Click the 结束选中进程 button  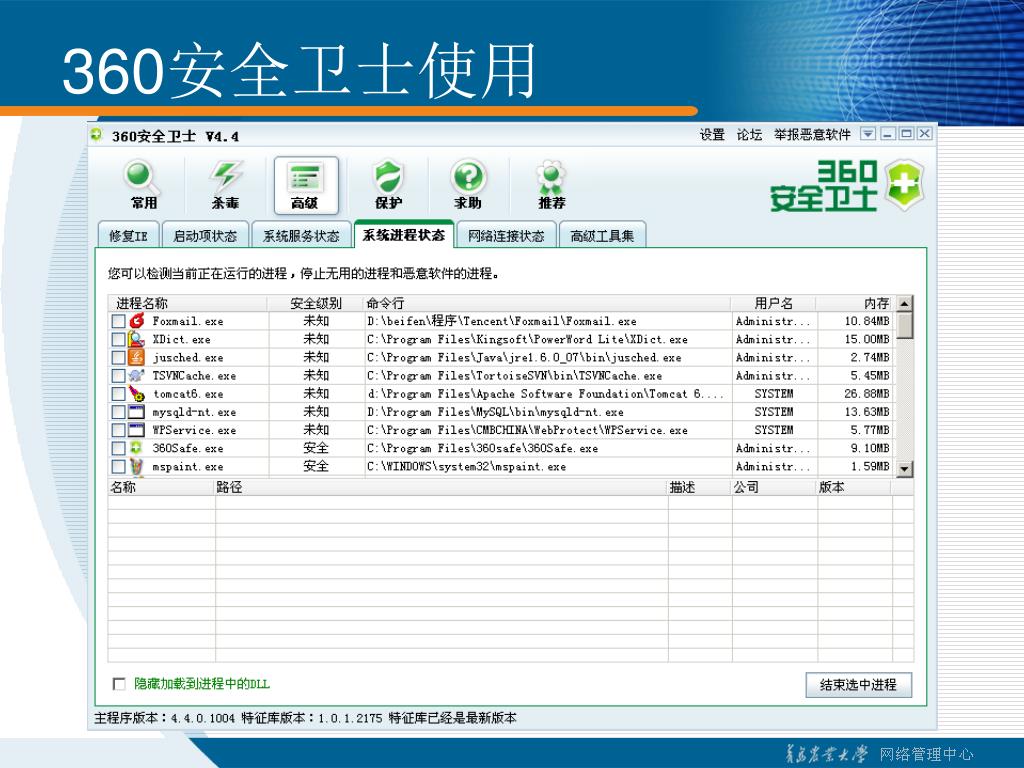point(858,684)
